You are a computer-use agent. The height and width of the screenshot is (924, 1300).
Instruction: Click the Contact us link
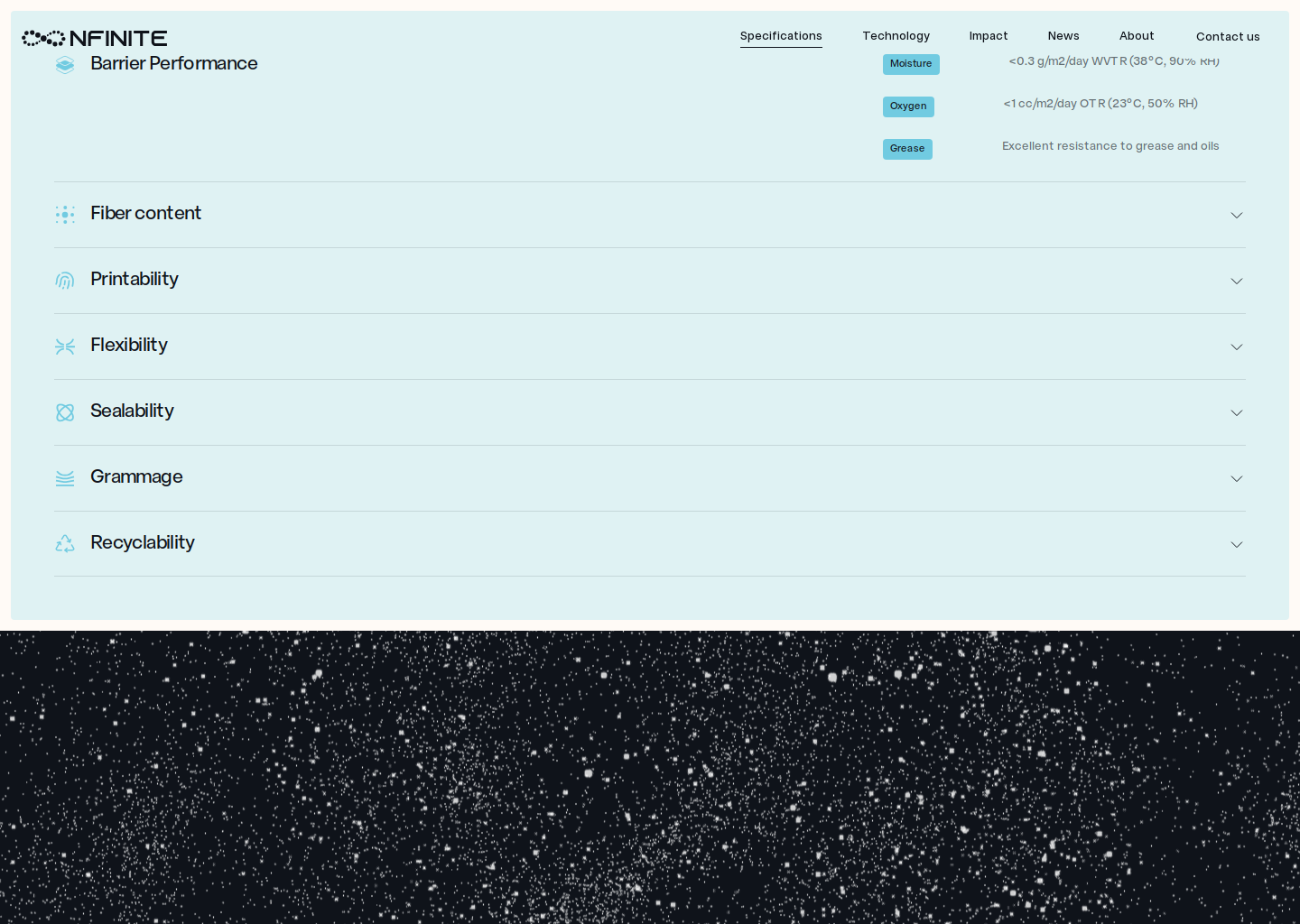tap(1228, 37)
